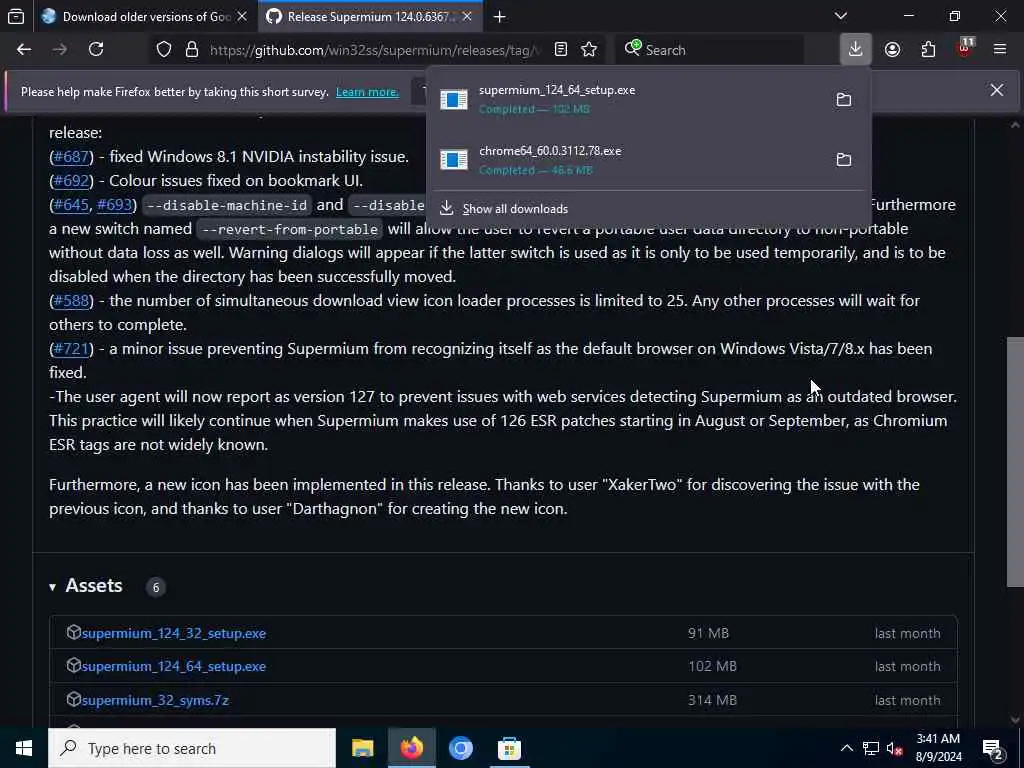
Task: Open Microsoft Store from taskbar
Action: (509, 748)
